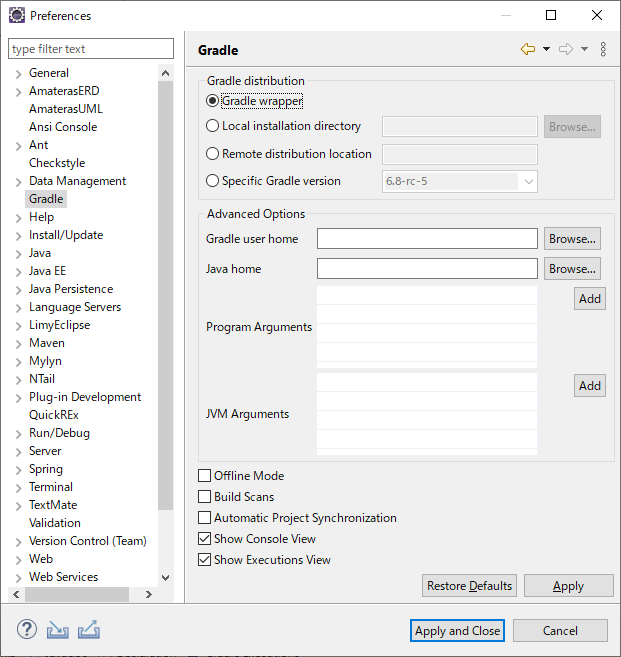Select Plug-in Development in tree

85,397
